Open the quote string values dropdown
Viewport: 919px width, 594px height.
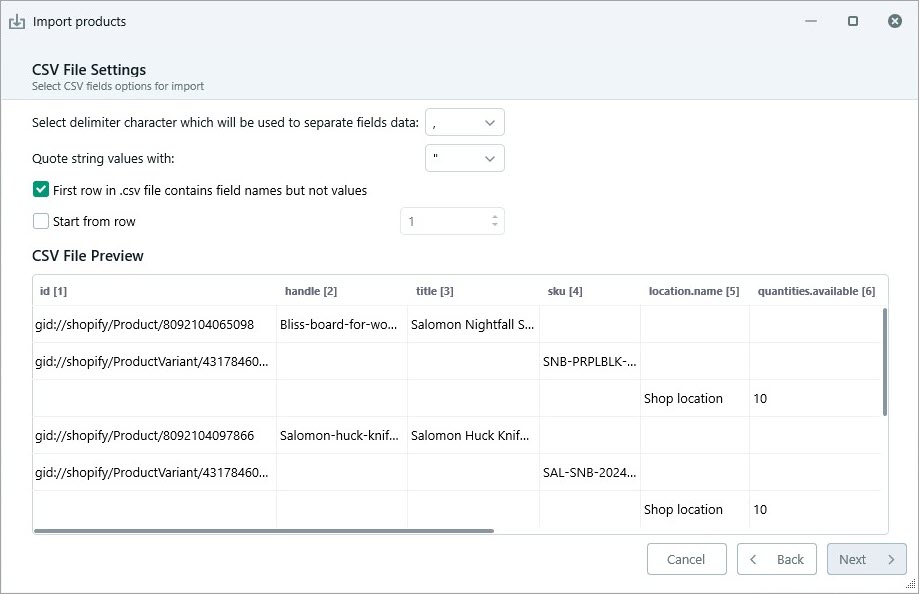tap(464, 157)
